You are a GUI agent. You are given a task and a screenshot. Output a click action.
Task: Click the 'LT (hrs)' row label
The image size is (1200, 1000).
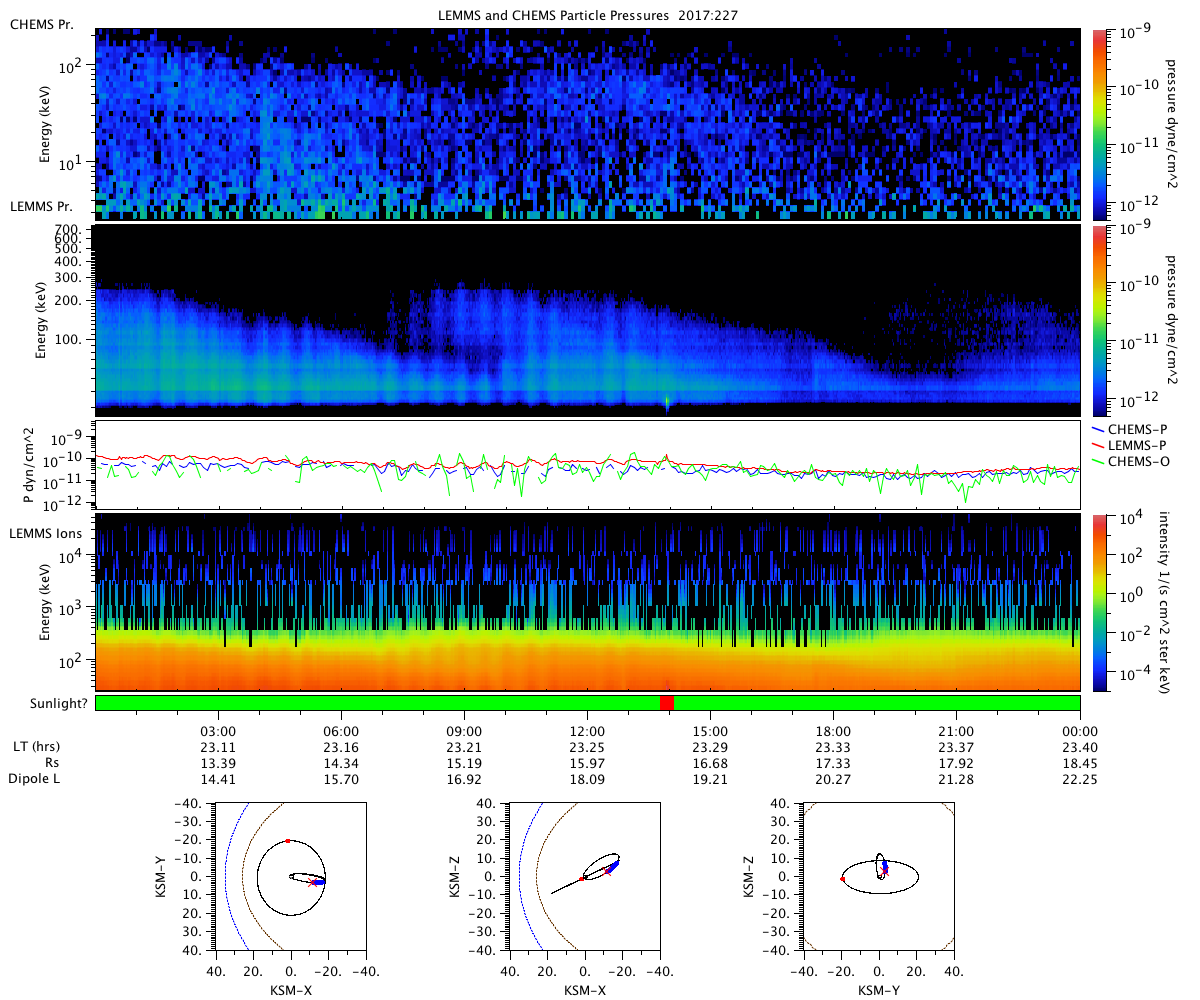35,747
